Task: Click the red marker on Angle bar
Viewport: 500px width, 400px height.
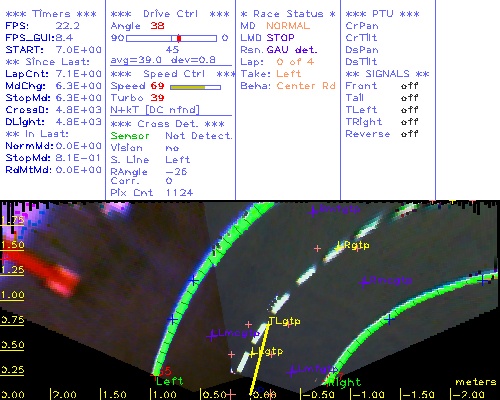Action: pyautogui.click(x=179, y=38)
